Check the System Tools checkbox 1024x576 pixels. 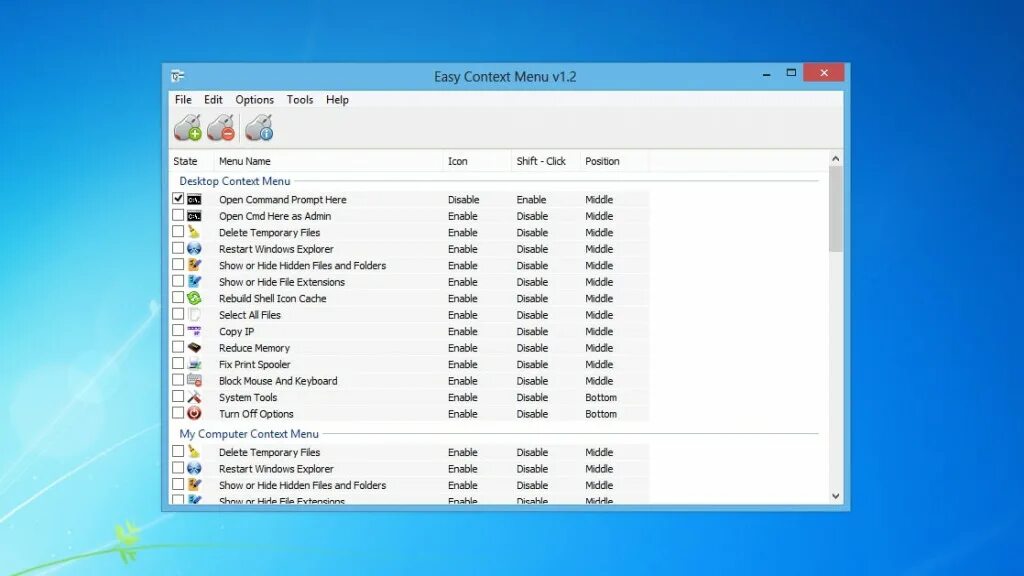178,396
